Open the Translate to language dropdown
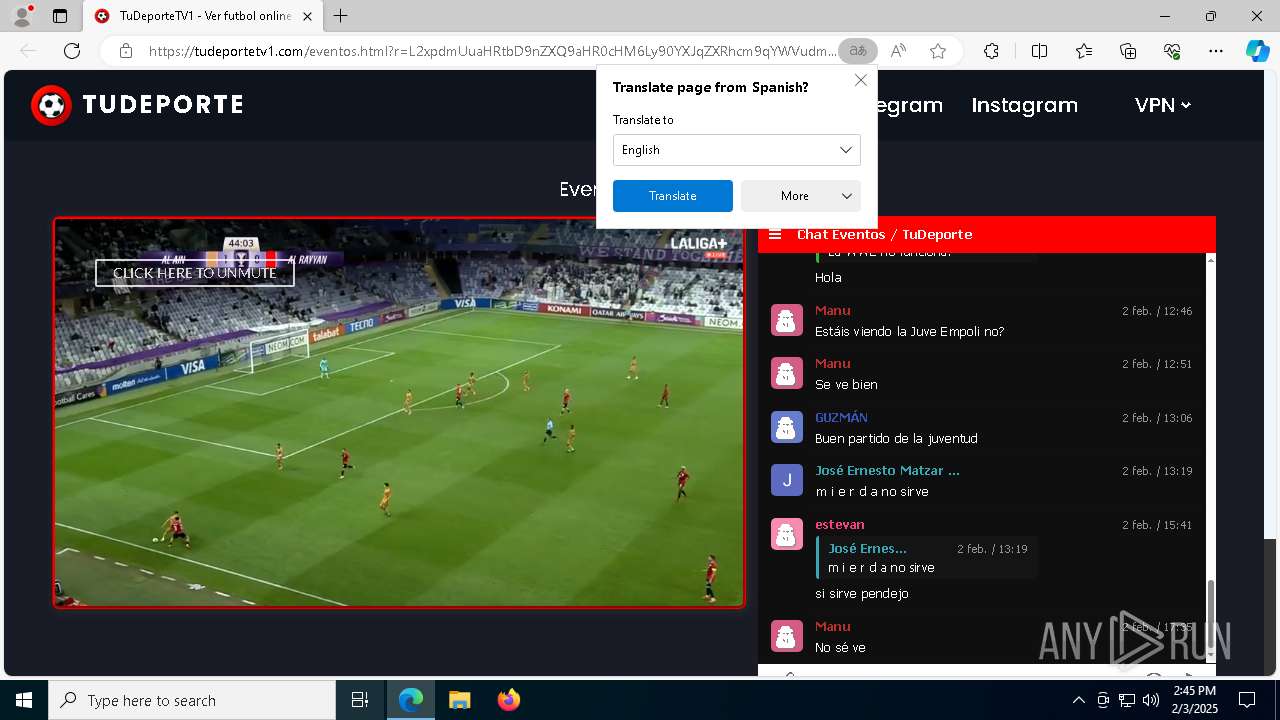Viewport: 1280px width, 720px height. (x=736, y=150)
